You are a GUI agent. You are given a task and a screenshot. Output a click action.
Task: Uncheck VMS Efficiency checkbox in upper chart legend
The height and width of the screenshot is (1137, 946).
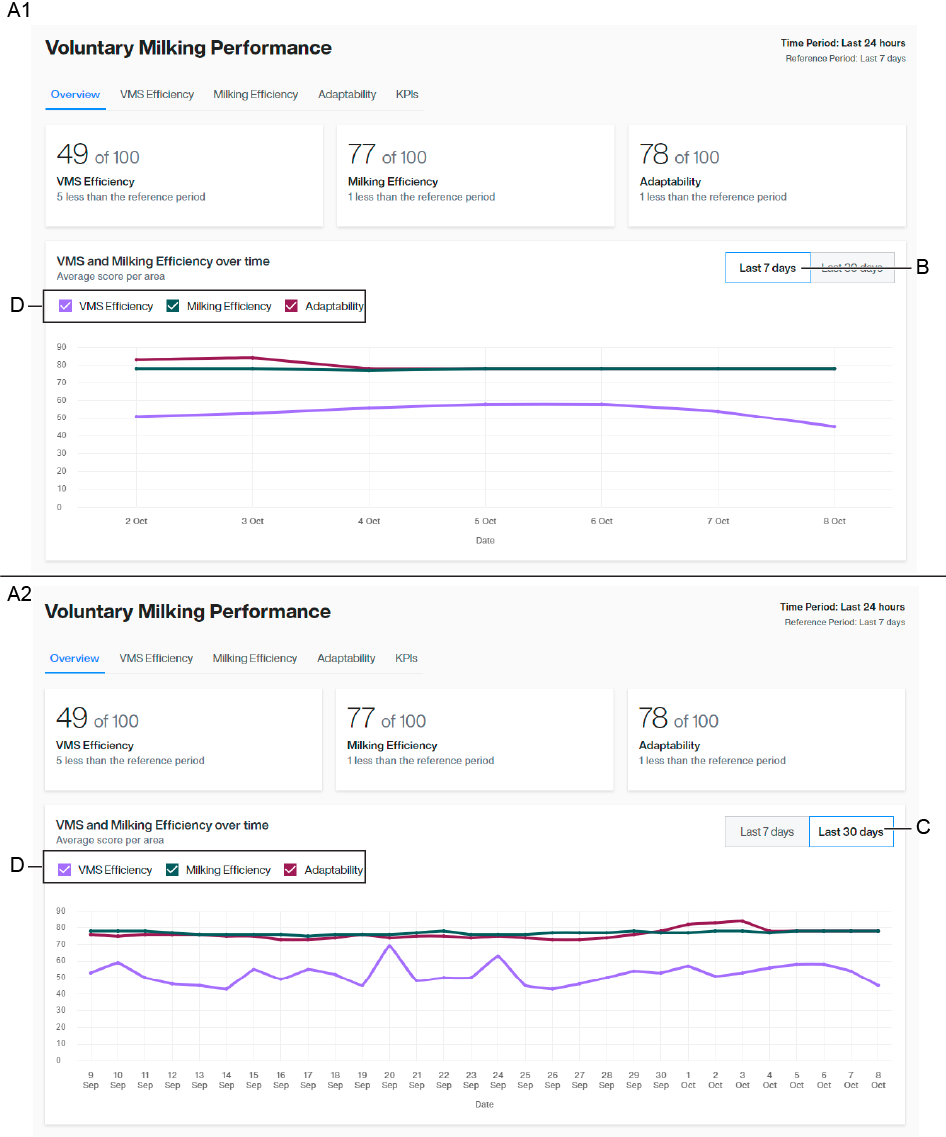click(66, 306)
